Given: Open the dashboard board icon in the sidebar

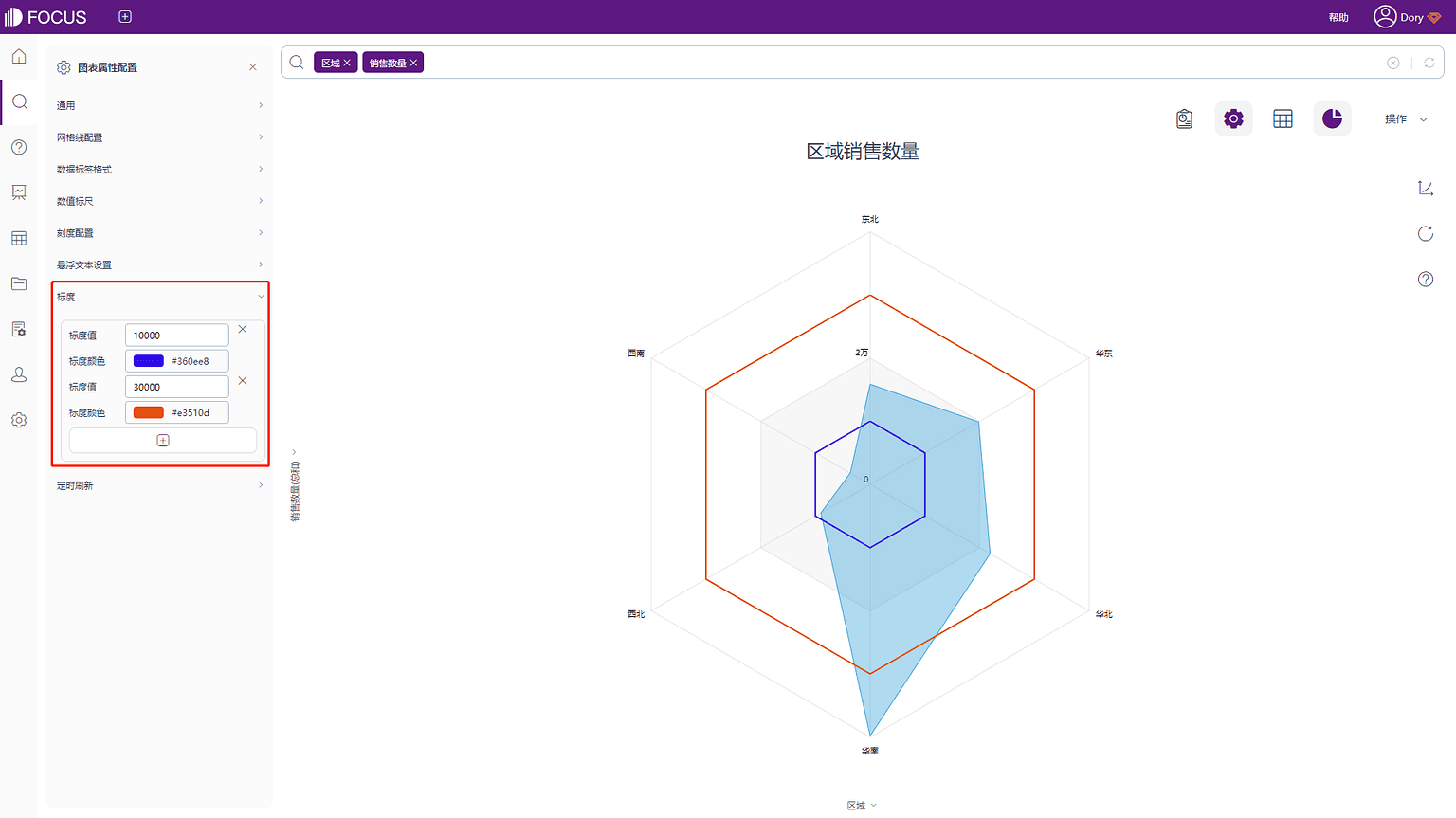Looking at the screenshot, I should [x=19, y=192].
